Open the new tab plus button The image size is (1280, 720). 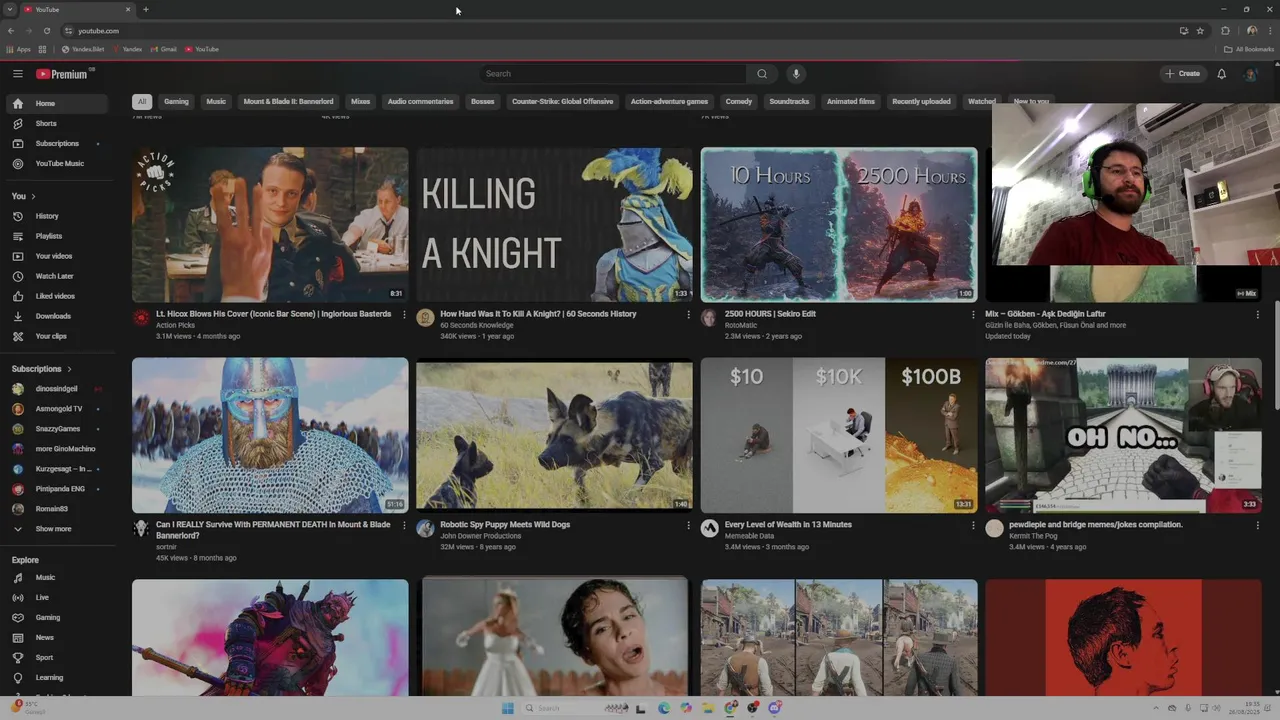[146, 9]
